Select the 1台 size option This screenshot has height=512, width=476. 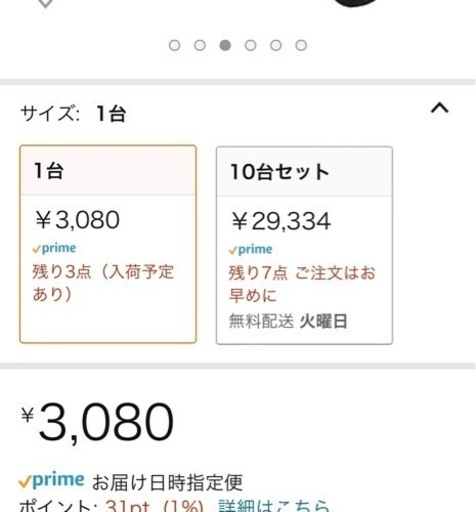[x=108, y=244]
